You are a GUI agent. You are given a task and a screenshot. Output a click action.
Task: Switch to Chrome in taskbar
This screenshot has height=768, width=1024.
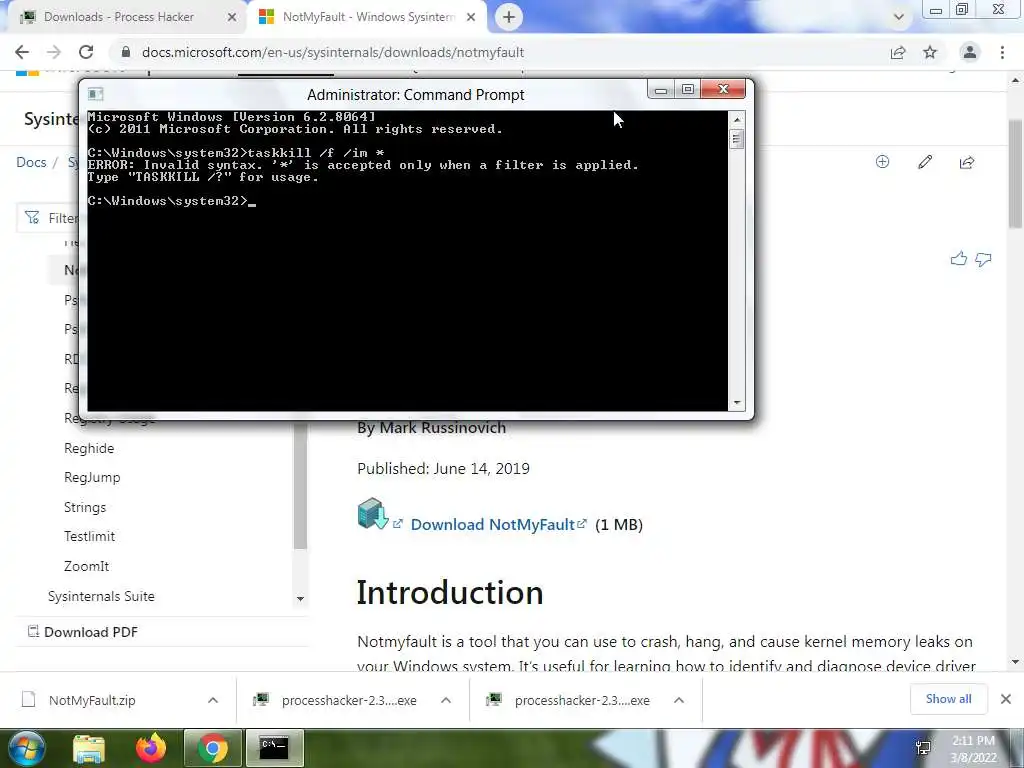coord(212,748)
